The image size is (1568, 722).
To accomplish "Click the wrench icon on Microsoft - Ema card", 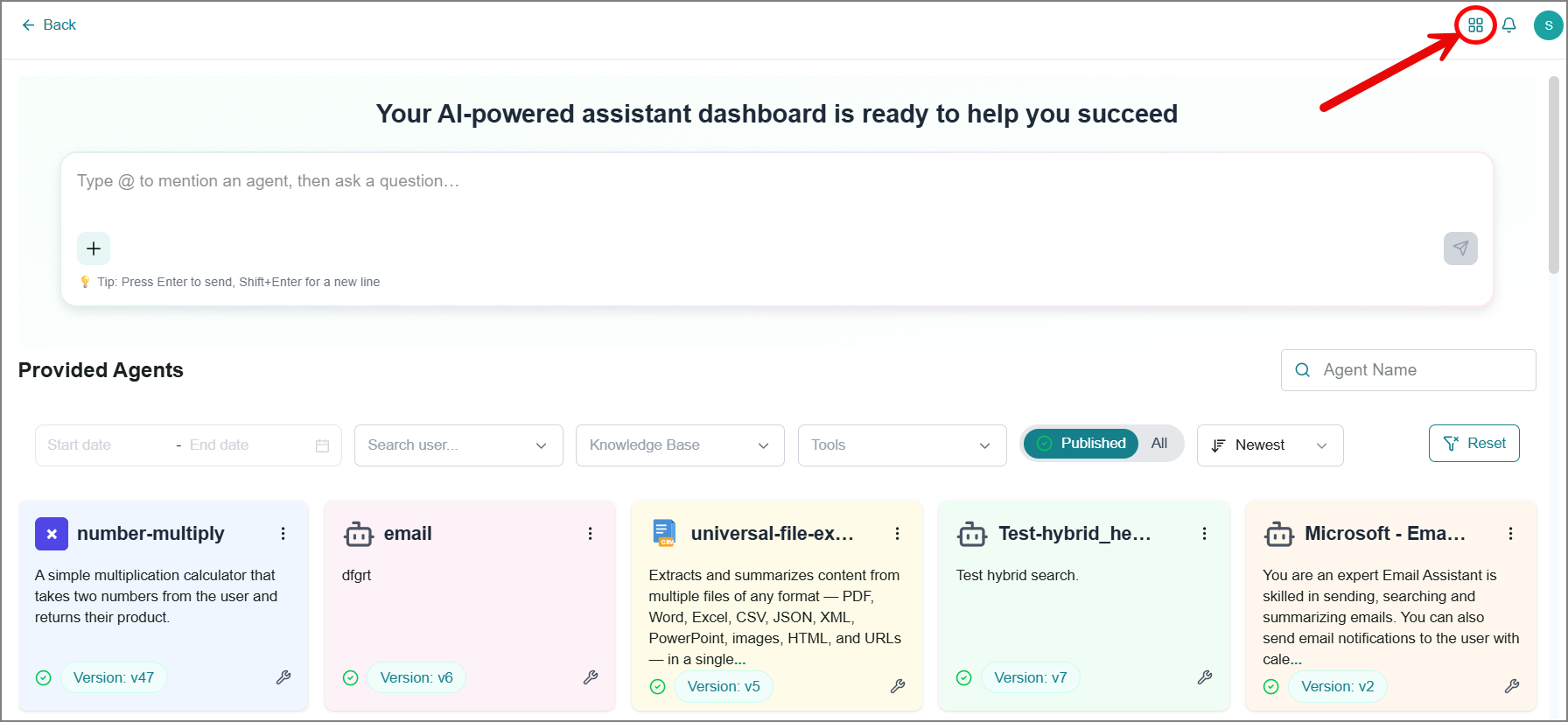I will [1512, 686].
